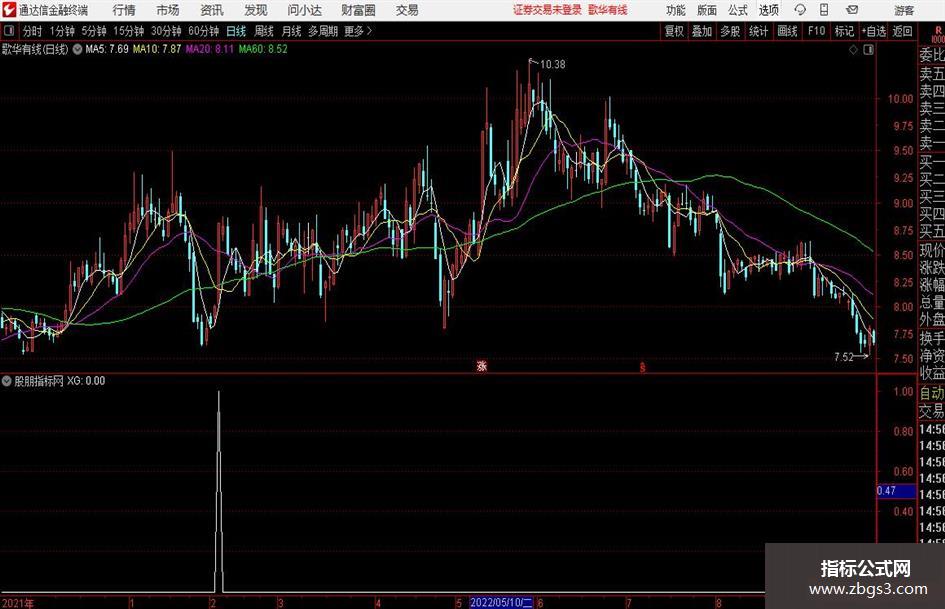Click the 通达信 red logo icon
The height and width of the screenshot is (609, 945).
[x=9, y=10]
